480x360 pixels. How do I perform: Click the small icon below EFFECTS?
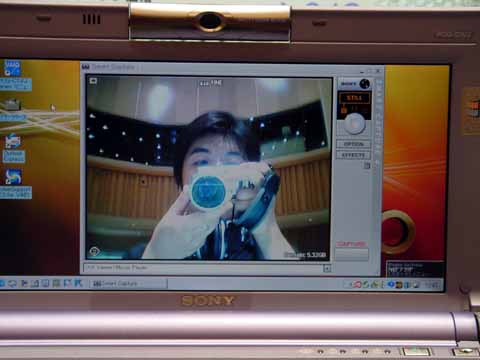[367, 165]
